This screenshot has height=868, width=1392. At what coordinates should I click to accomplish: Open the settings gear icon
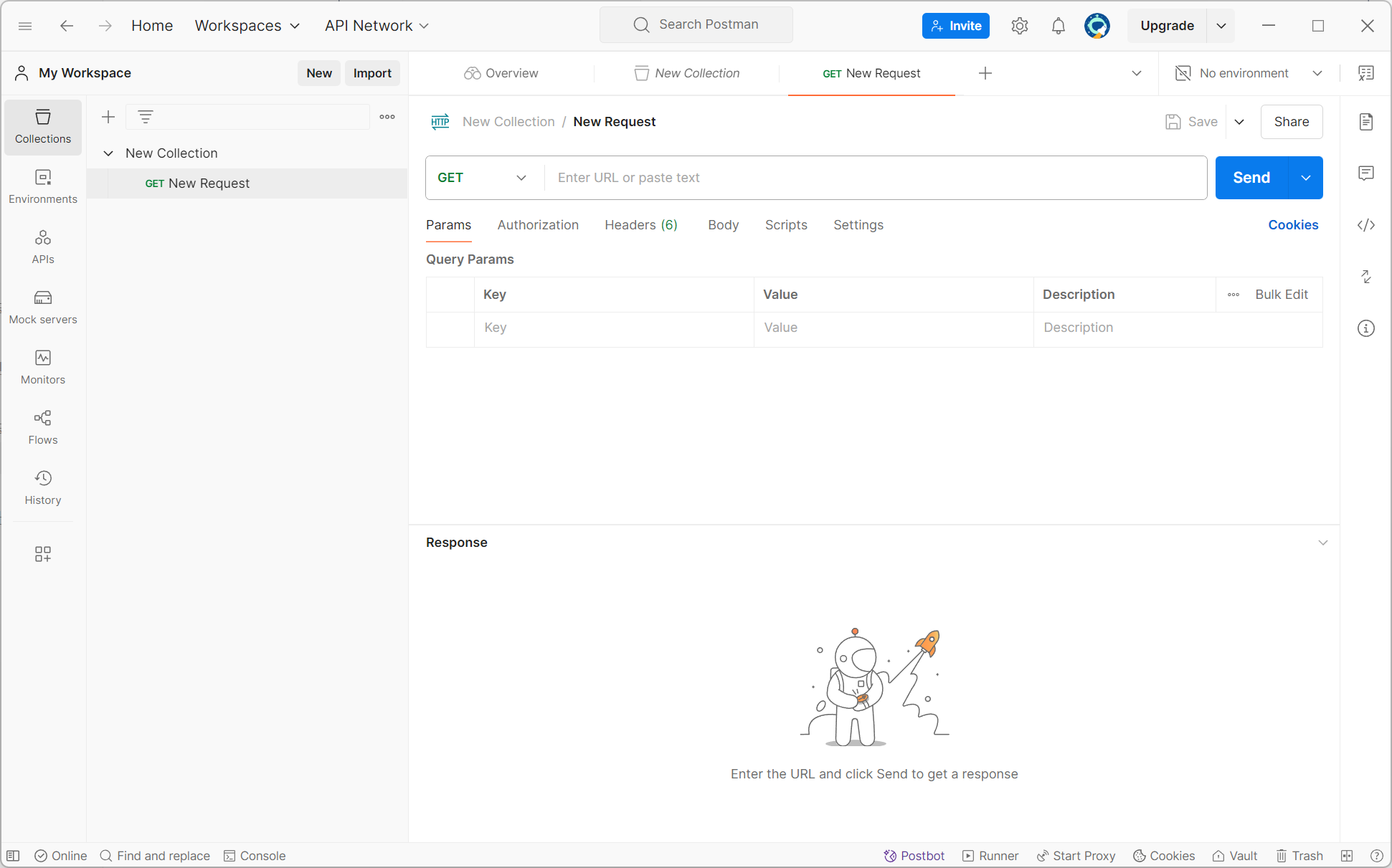[1020, 26]
